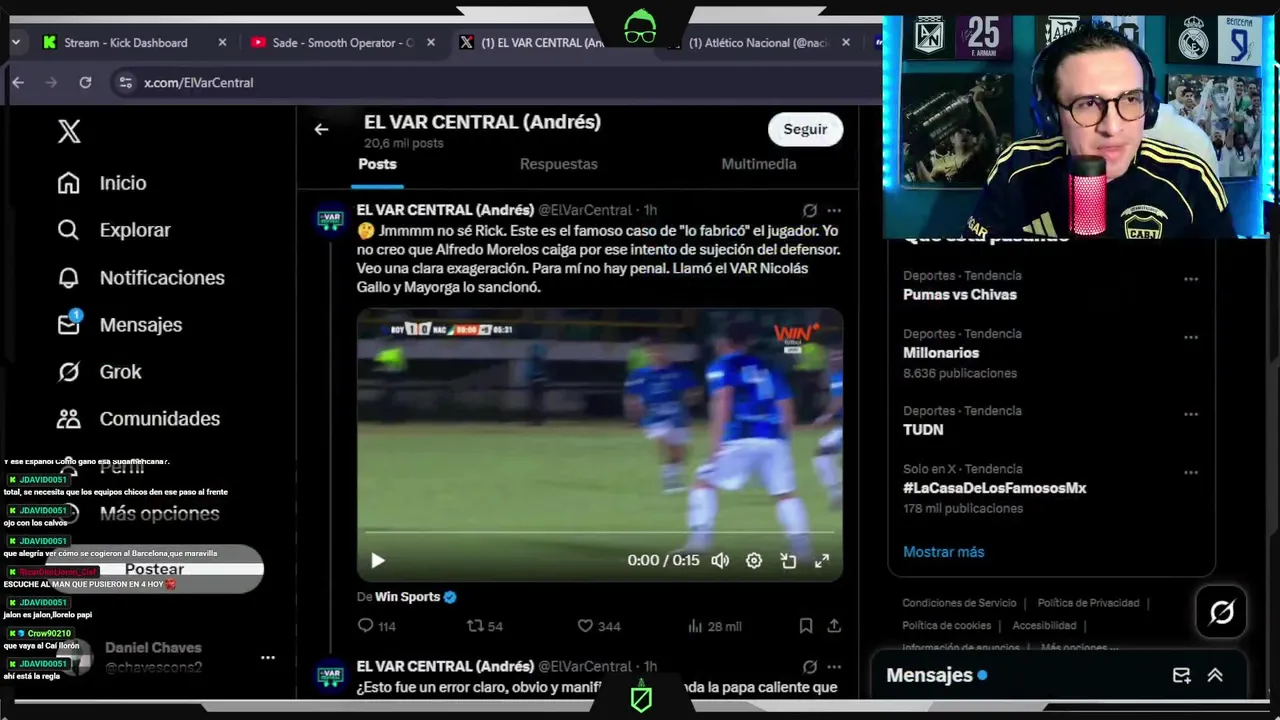Open account menu for Daniel Chaves
Screen dimensions: 1280x720
click(267, 657)
